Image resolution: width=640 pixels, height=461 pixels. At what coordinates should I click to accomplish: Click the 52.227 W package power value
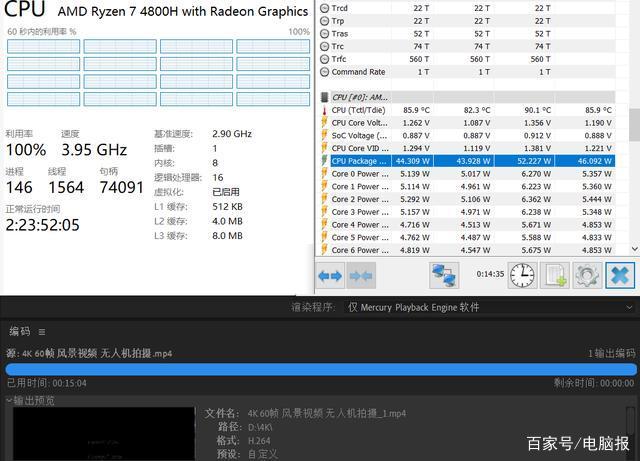tap(534, 161)
